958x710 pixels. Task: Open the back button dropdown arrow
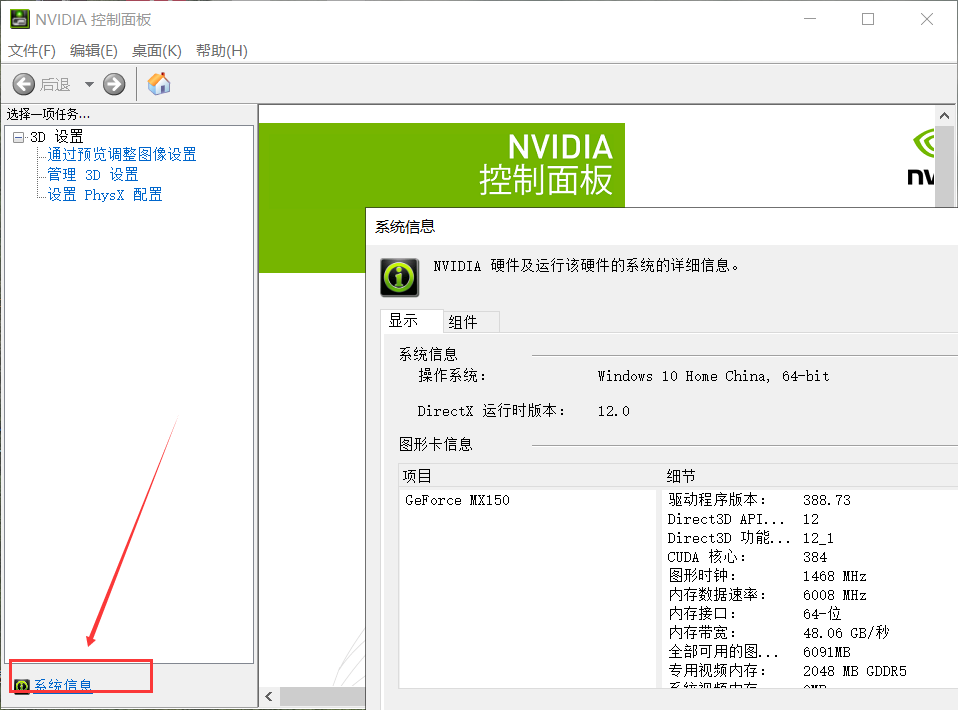[89, 84]
